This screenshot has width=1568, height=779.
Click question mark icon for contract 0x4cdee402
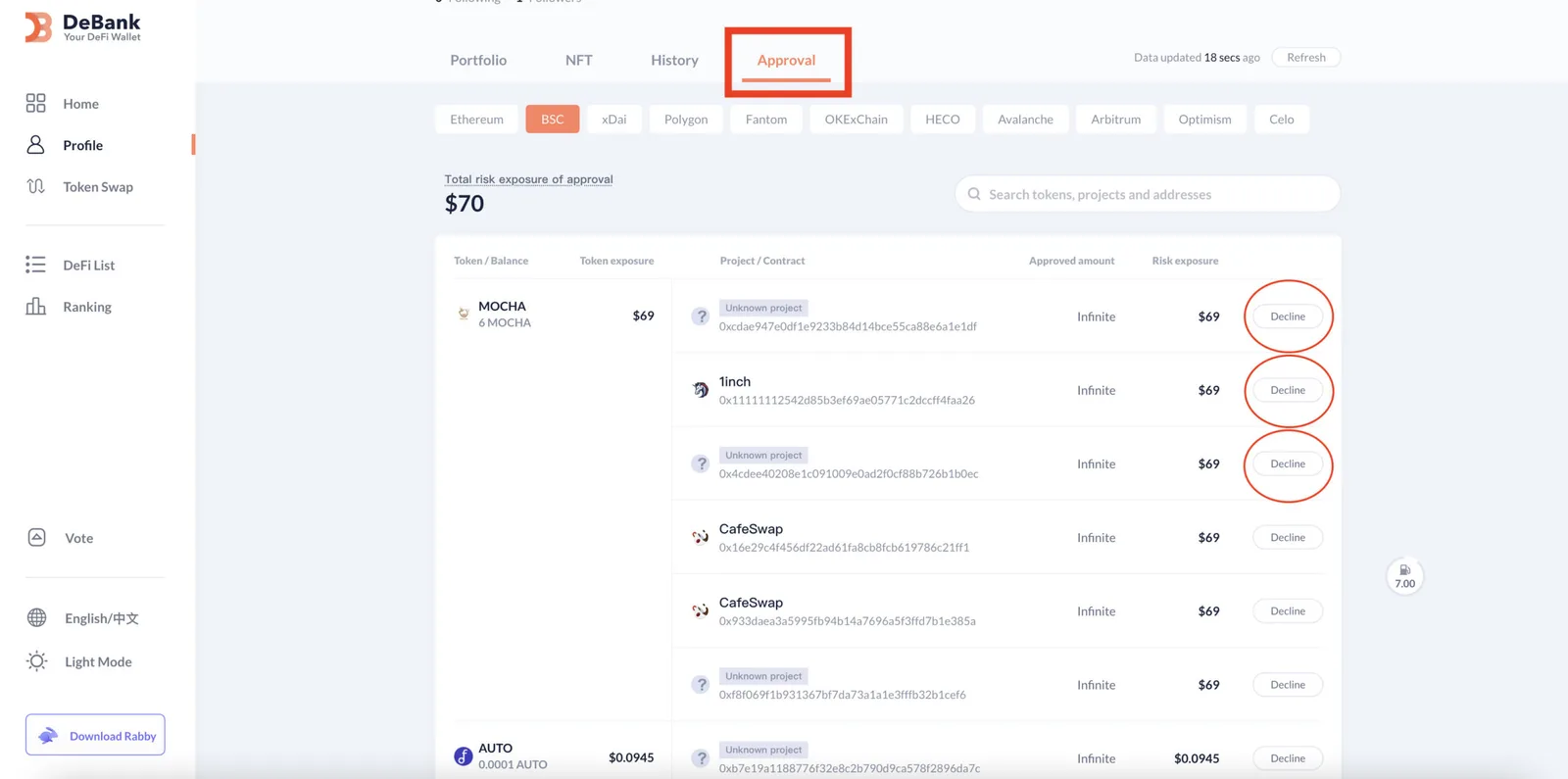[701, 463]
